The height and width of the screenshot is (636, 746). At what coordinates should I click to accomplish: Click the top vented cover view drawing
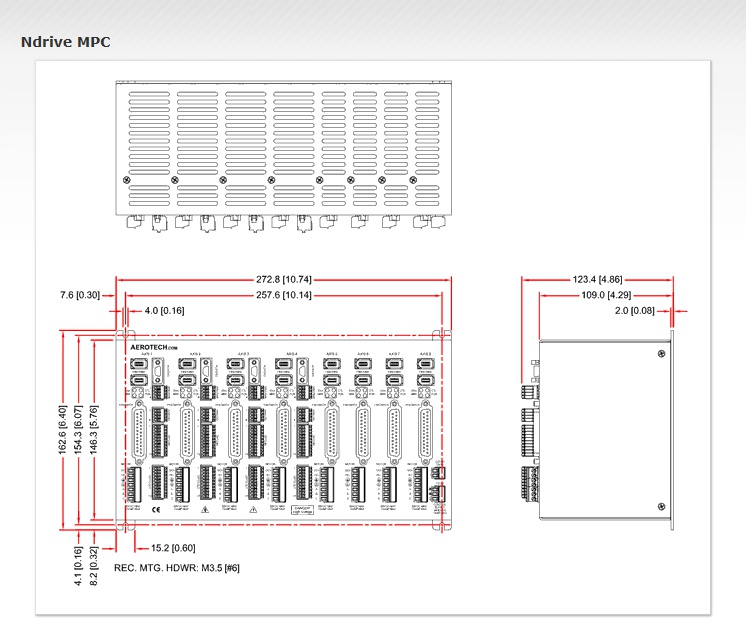(284, 157)
